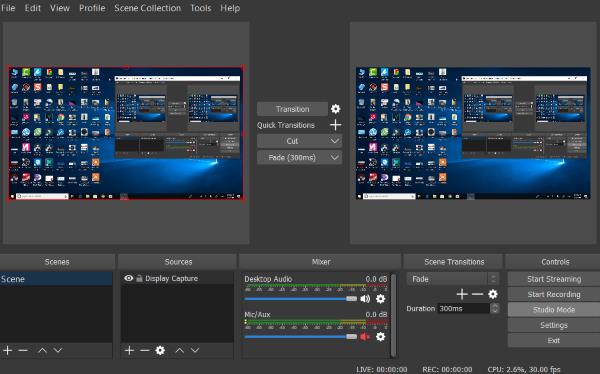Open transition properties gear beside Transition button
The image size is (600, 374).
[x=336, y=109]
